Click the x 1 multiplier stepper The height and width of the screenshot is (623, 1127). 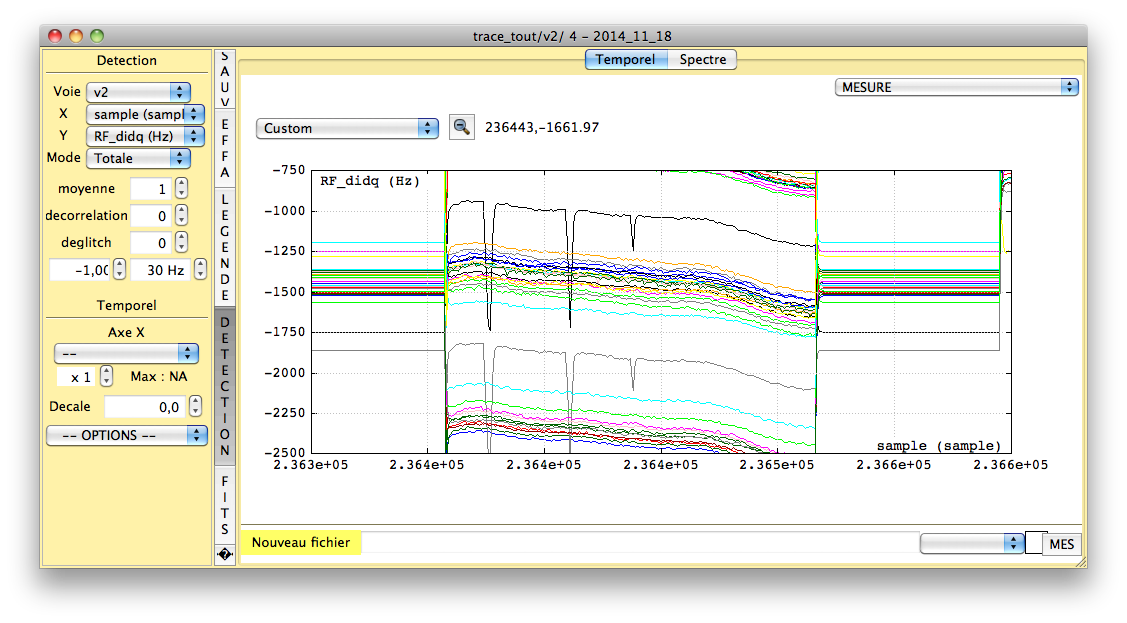(107, 377)
